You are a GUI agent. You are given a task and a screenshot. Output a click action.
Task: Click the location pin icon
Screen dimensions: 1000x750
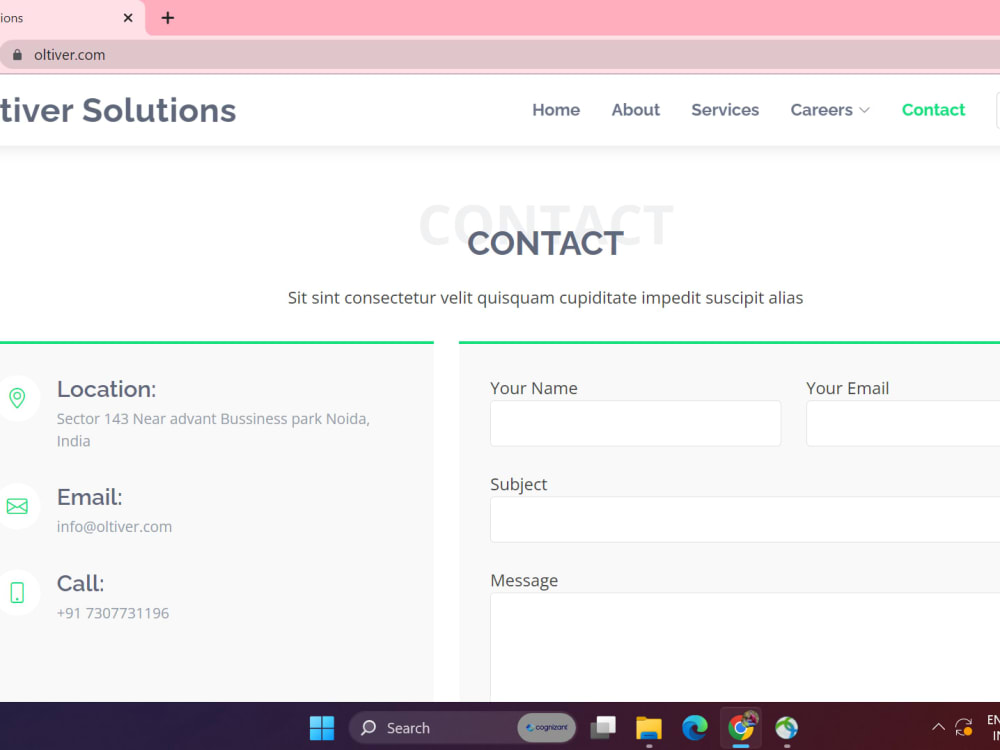click(x=17, y=398)
